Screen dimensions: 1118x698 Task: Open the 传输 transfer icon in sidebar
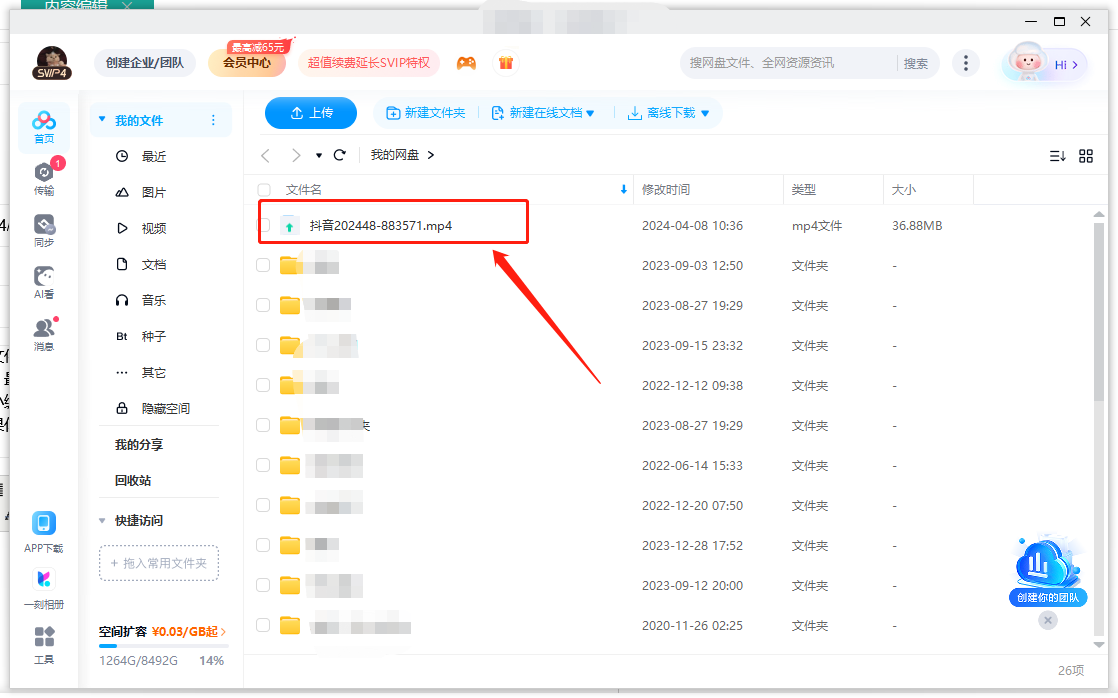coord(44,177)
